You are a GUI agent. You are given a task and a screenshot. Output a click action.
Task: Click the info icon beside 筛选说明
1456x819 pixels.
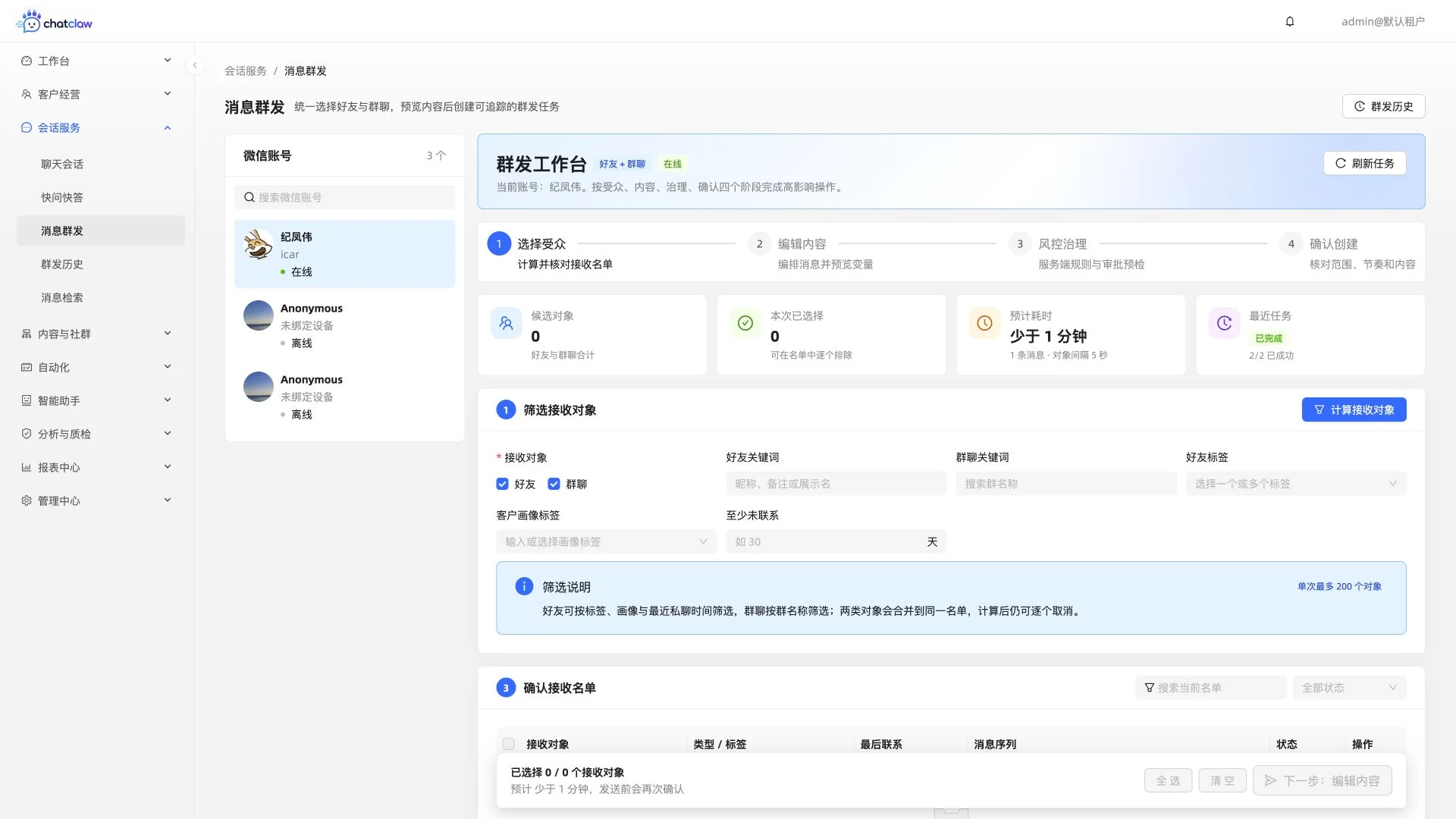pyautogui.click(x=524, y=586)
